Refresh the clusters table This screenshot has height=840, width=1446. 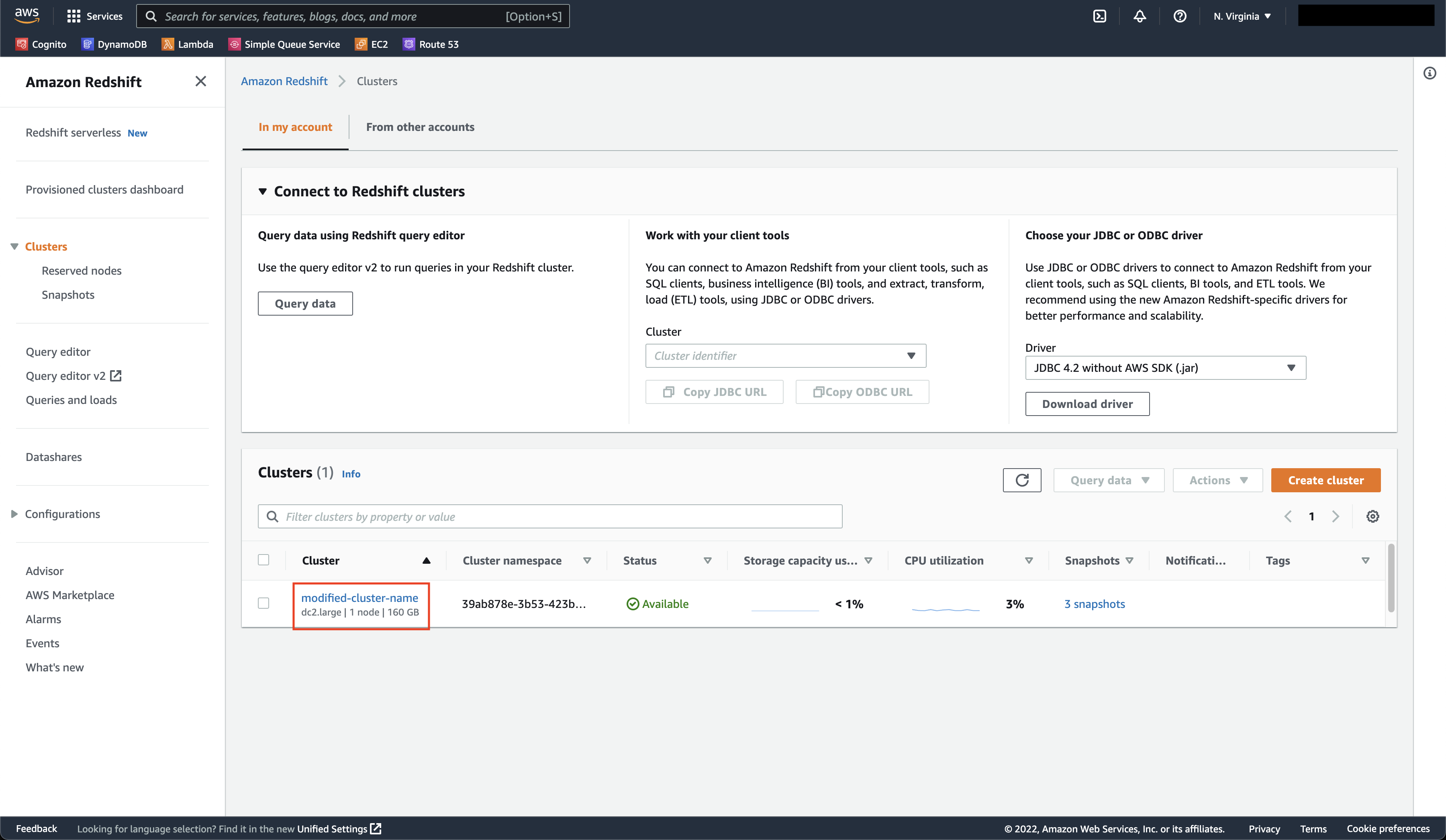click(x=1022, y=480)
